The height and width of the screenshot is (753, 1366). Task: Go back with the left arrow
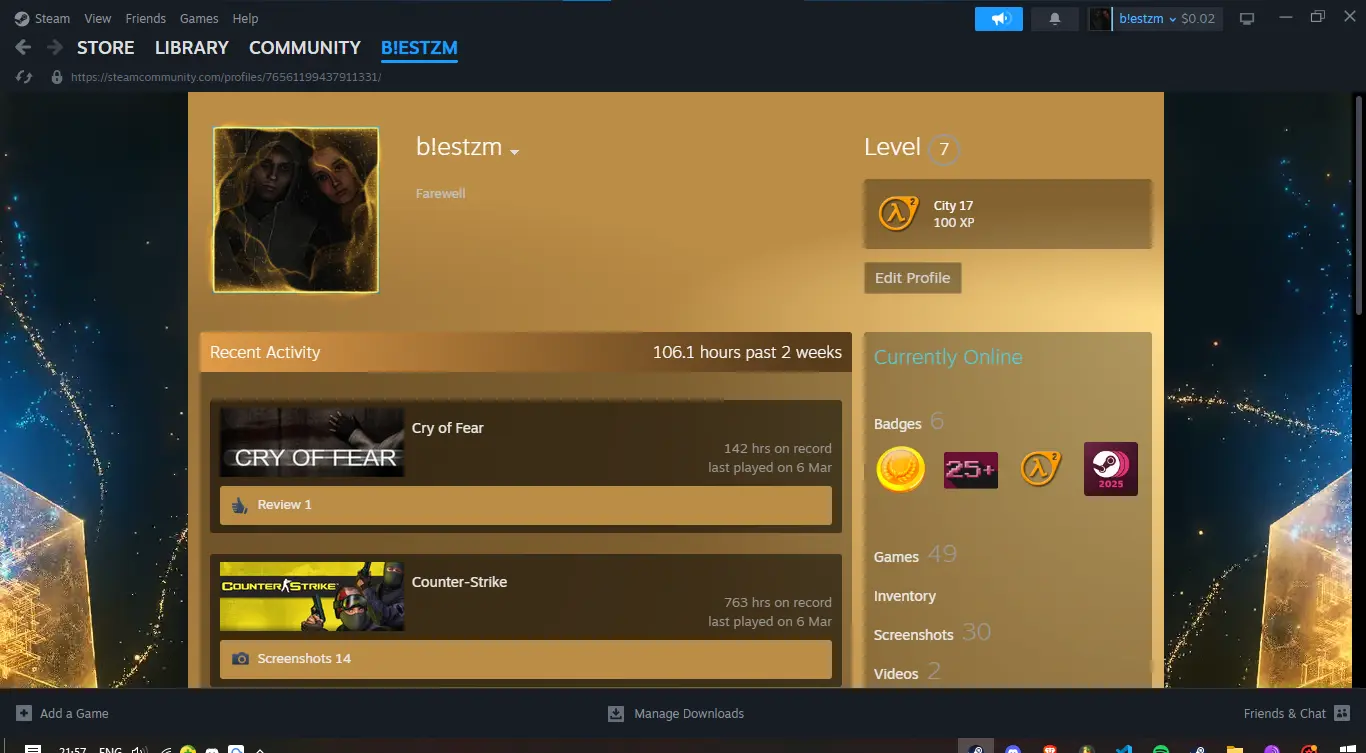[x=23, y=48]
